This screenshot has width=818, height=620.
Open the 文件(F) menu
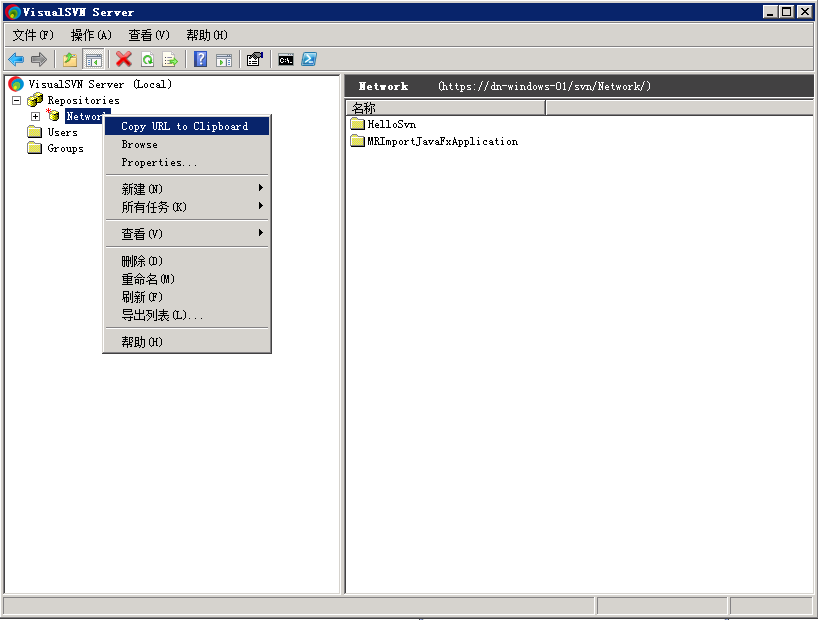tap(33, 35)
